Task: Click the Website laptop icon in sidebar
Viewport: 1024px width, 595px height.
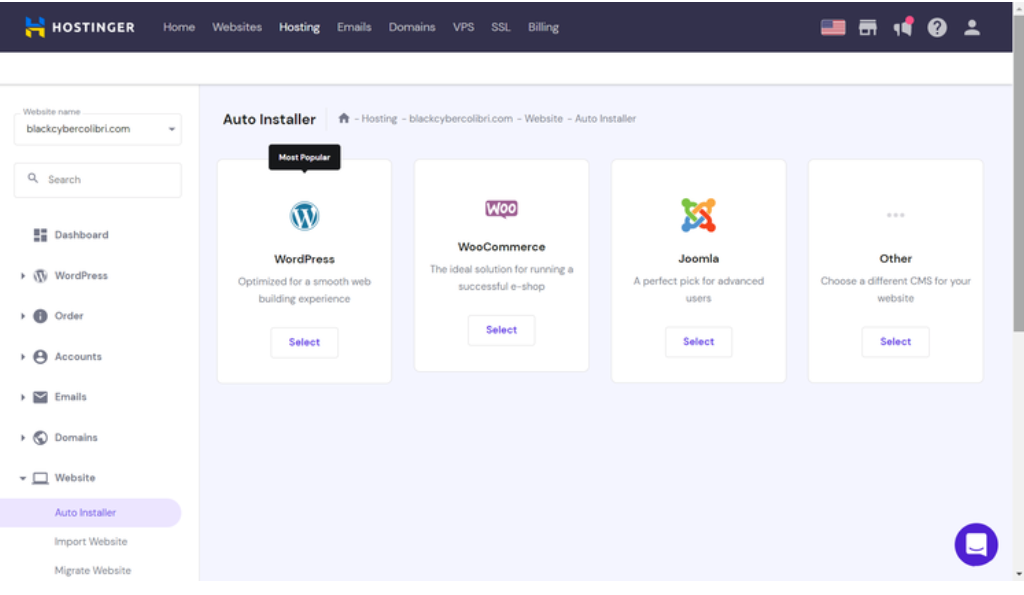Action: pyautogui.click(x=40, y=478)
